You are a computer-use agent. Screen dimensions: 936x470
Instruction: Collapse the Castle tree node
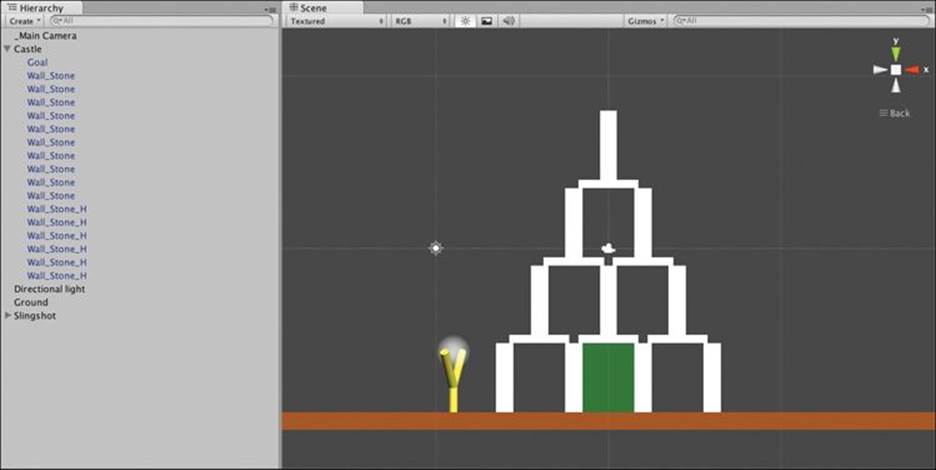tap(7, 49)
